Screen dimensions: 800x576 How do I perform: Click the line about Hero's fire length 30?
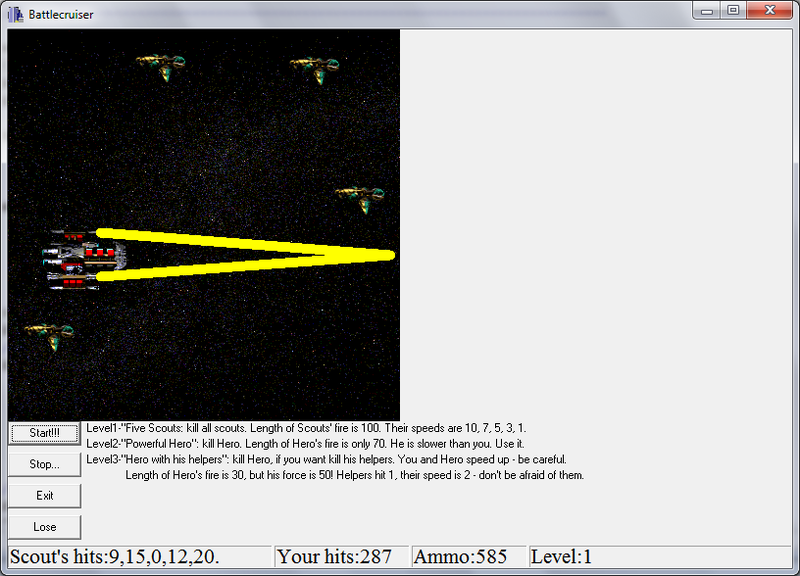point(355,475)
